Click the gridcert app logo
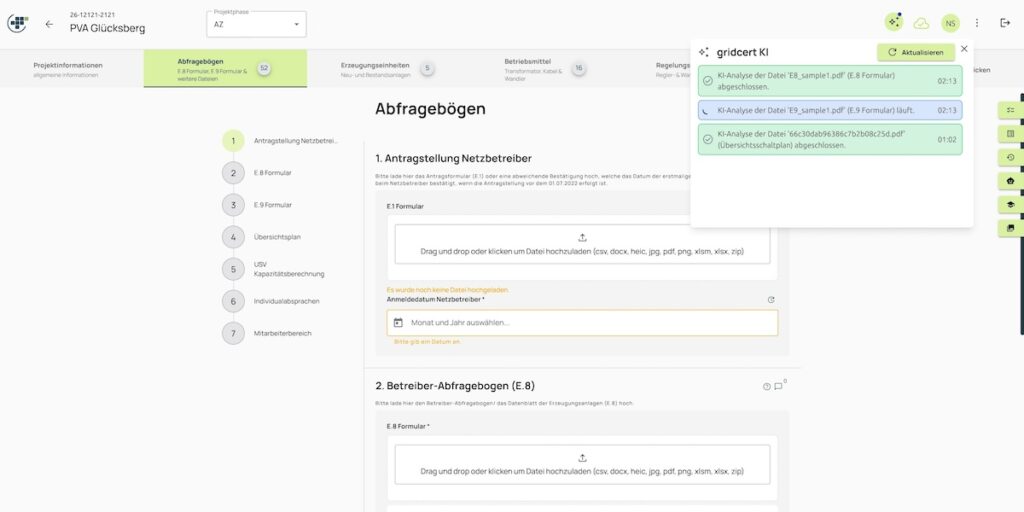 click(x=18, y=24)
